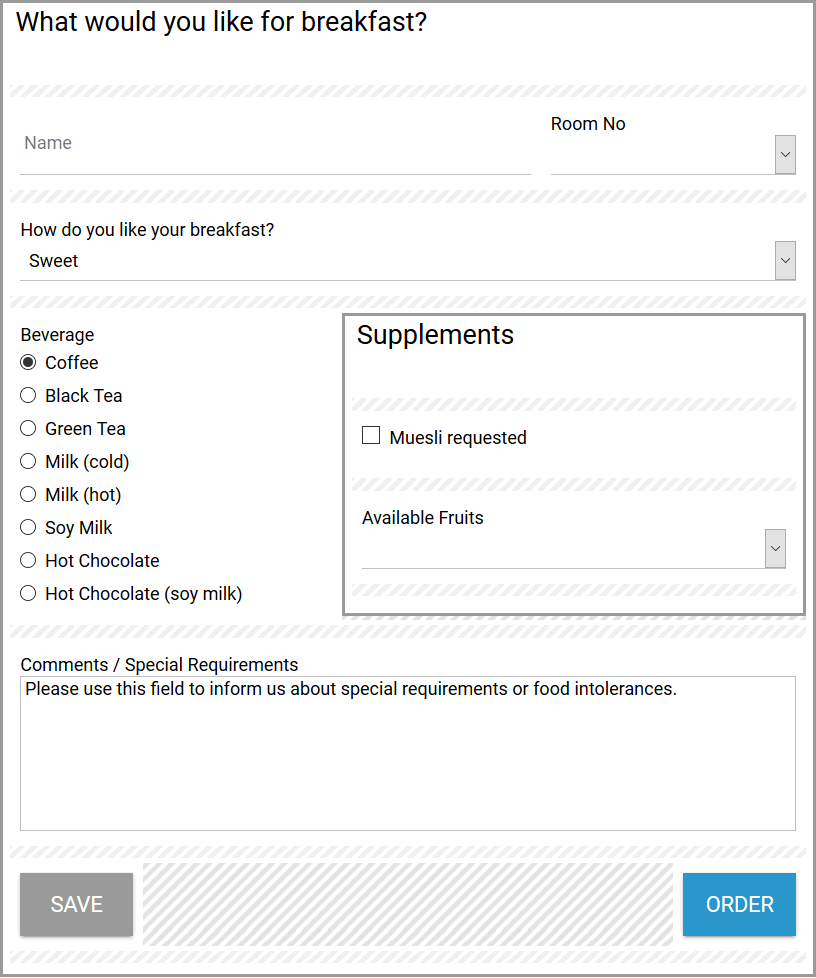Submit with the ORDER button
This screenshot has width=816, height=978.
[739, 904]
